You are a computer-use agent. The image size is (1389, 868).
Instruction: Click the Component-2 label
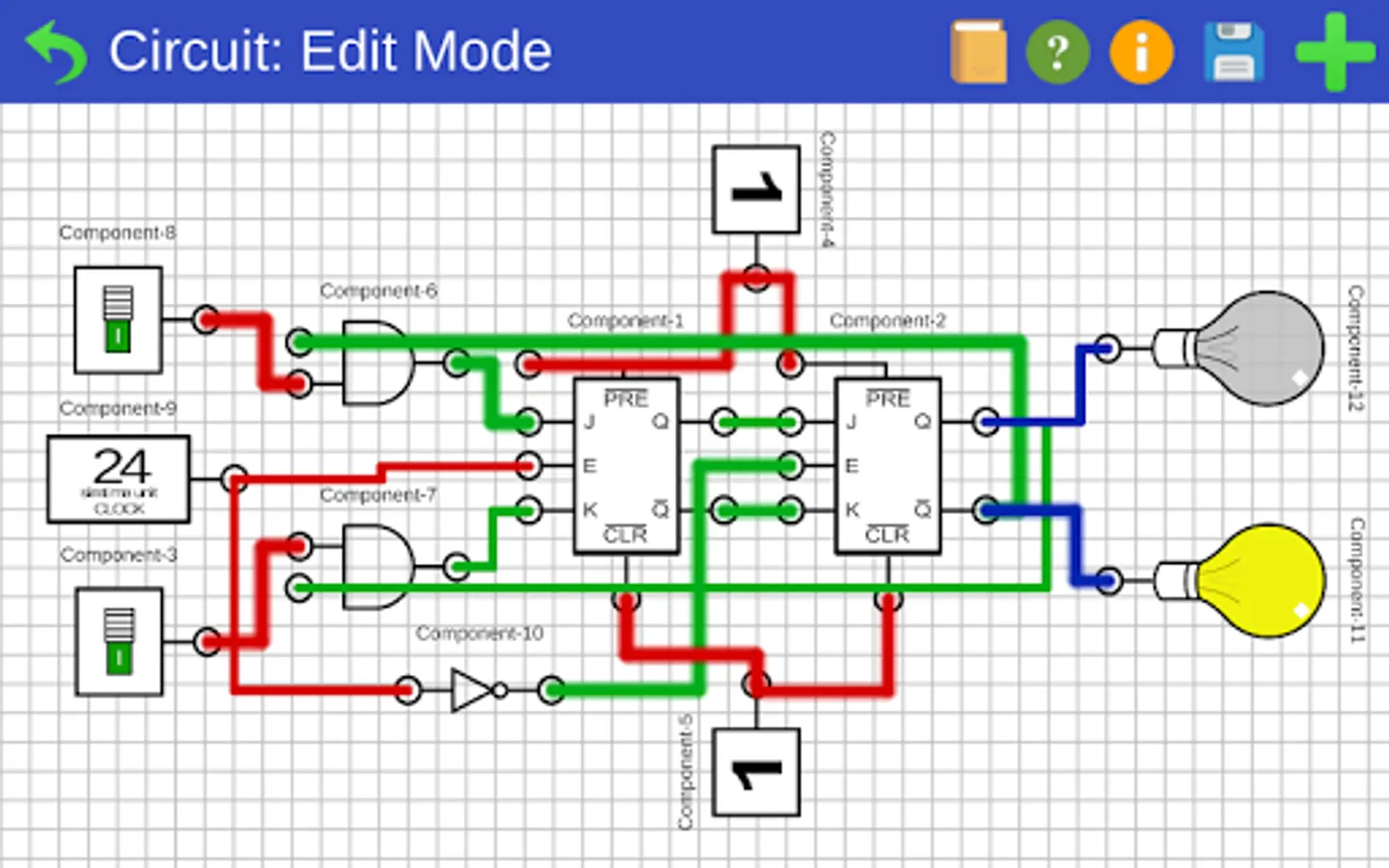coord(887,320)
